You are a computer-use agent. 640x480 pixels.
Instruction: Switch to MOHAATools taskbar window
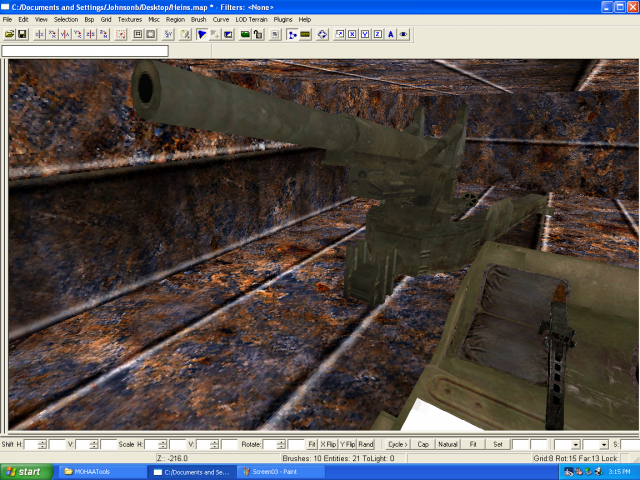click(x=102, y=472)
